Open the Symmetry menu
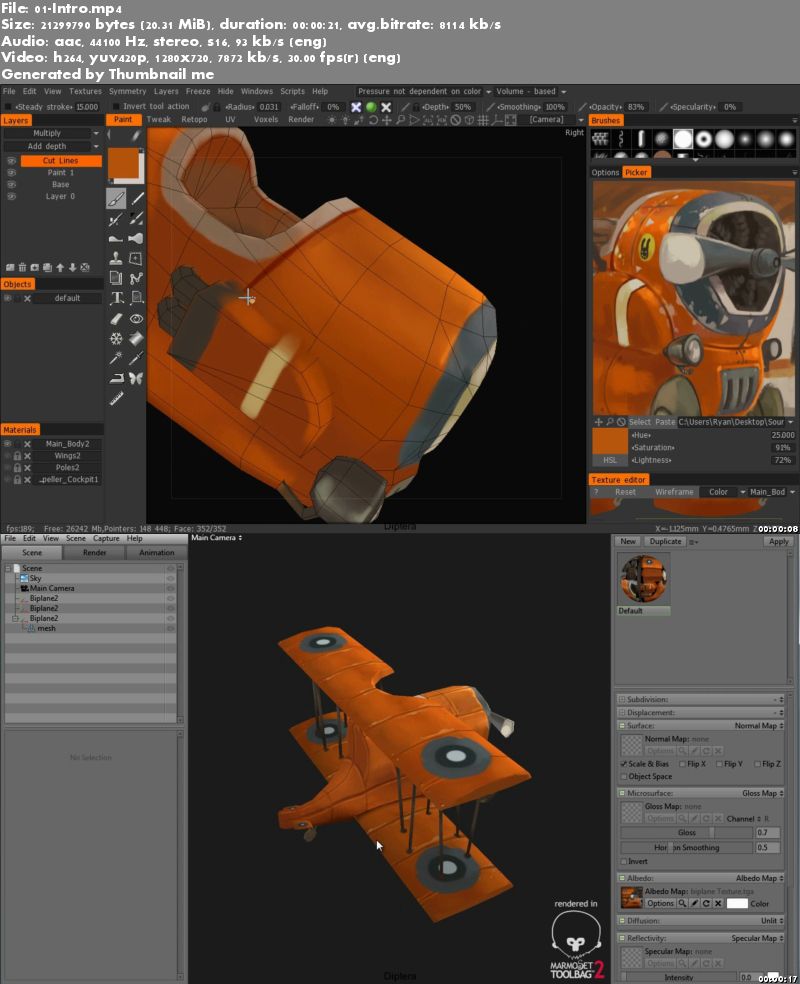 click(x=127, y=92)
